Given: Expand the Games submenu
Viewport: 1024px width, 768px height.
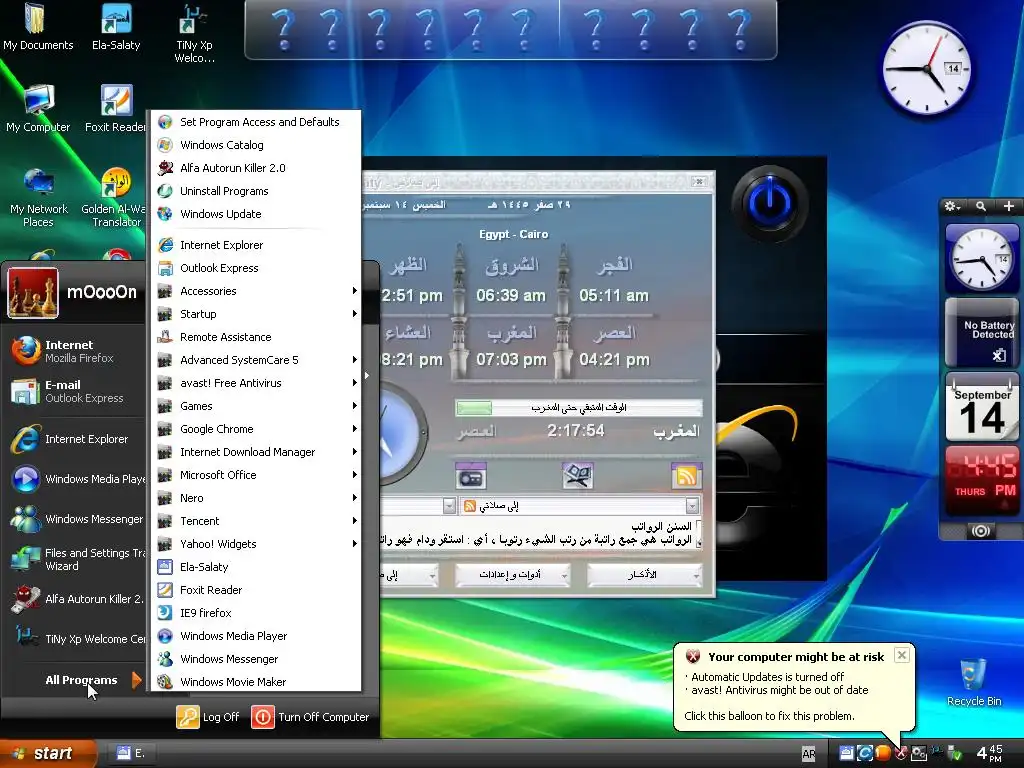Looking at the screenshot, I should (258, 406).
